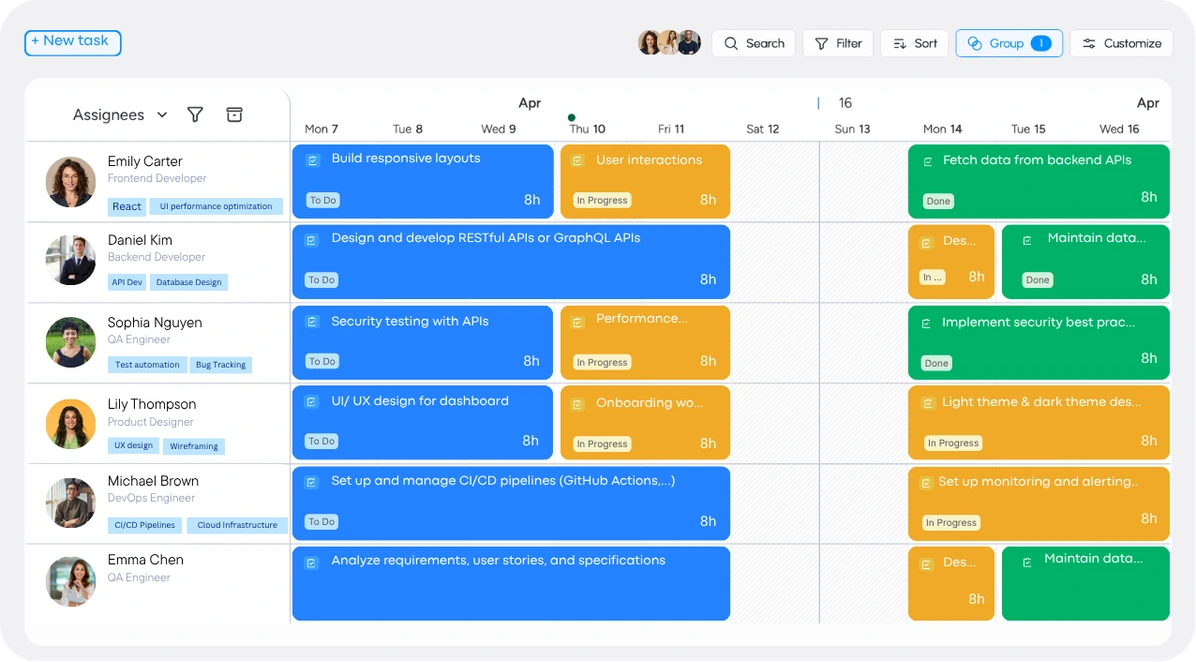Click the Apr month label in the timeline
The height and width of the screenshot is (662, 1196).
[x=529, y=102]
